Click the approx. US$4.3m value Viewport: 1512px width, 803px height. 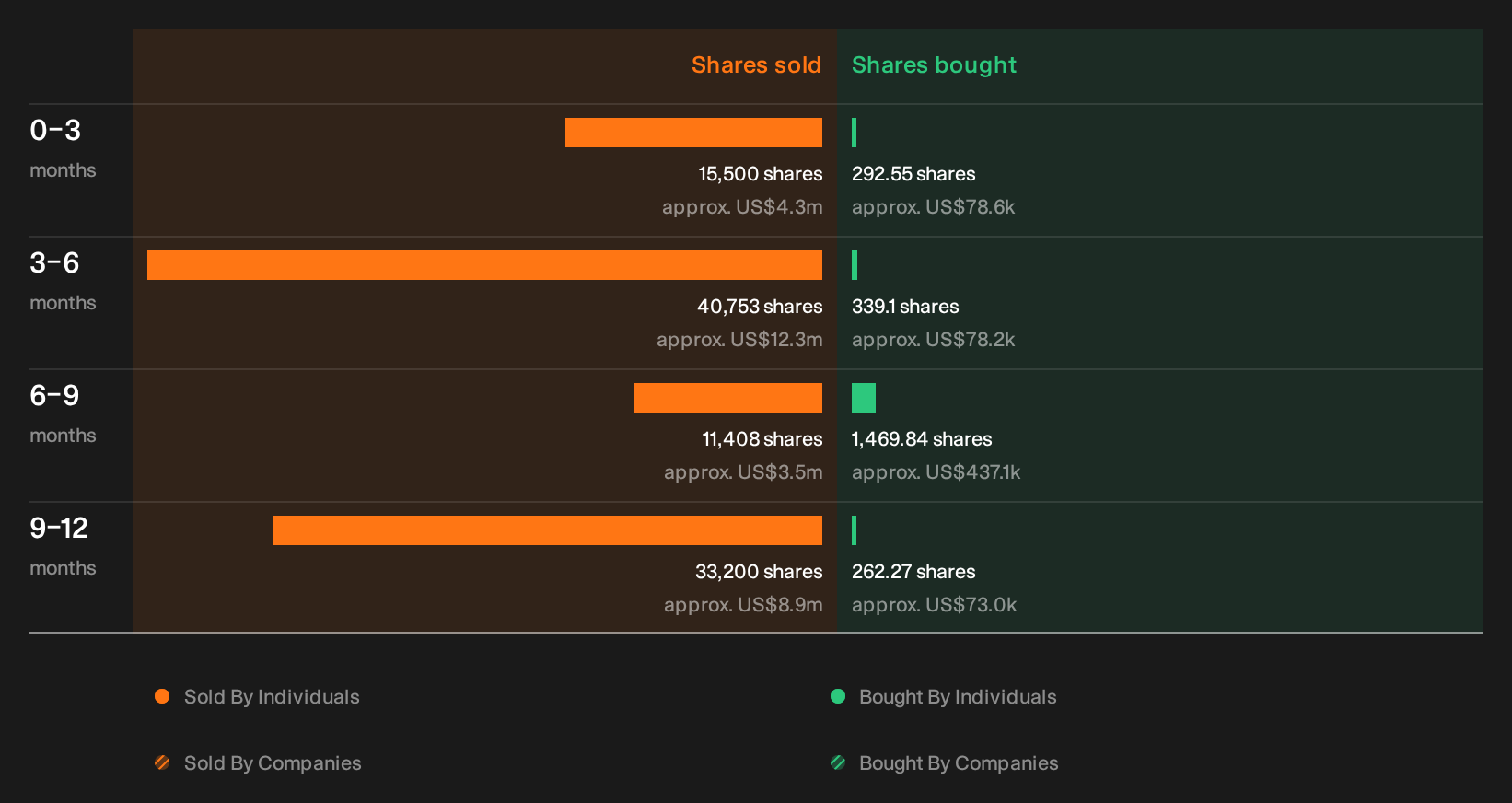742,207
